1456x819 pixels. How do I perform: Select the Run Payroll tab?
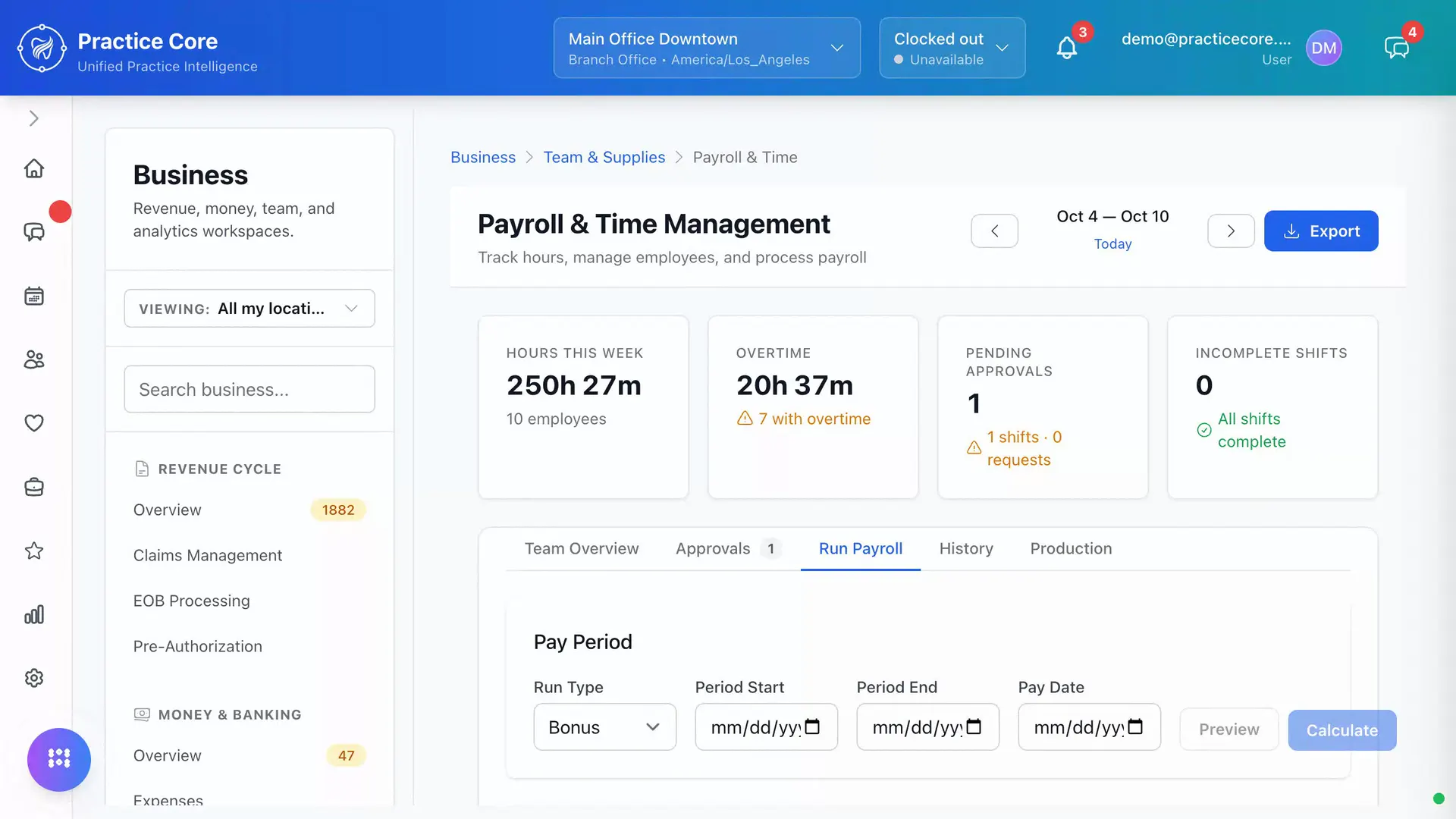[x=861, y=548]
